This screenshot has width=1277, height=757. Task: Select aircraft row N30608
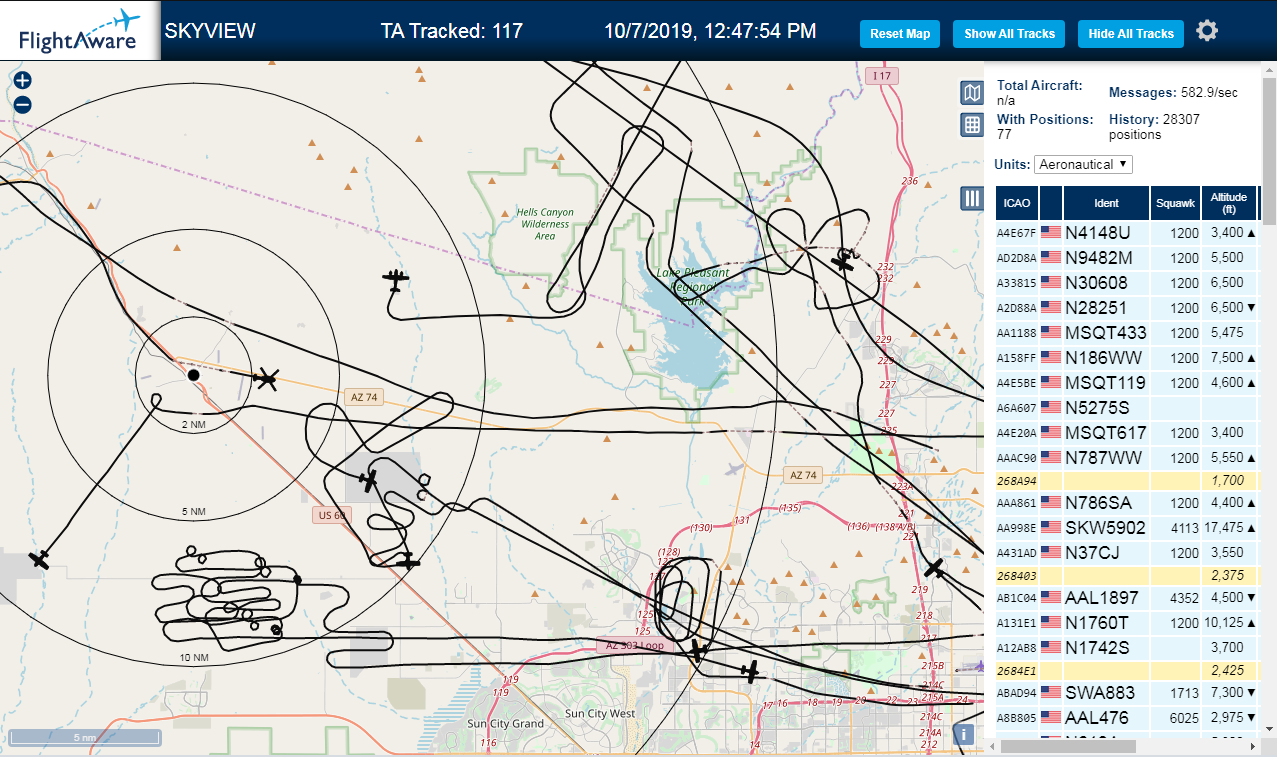(1126, 283)
